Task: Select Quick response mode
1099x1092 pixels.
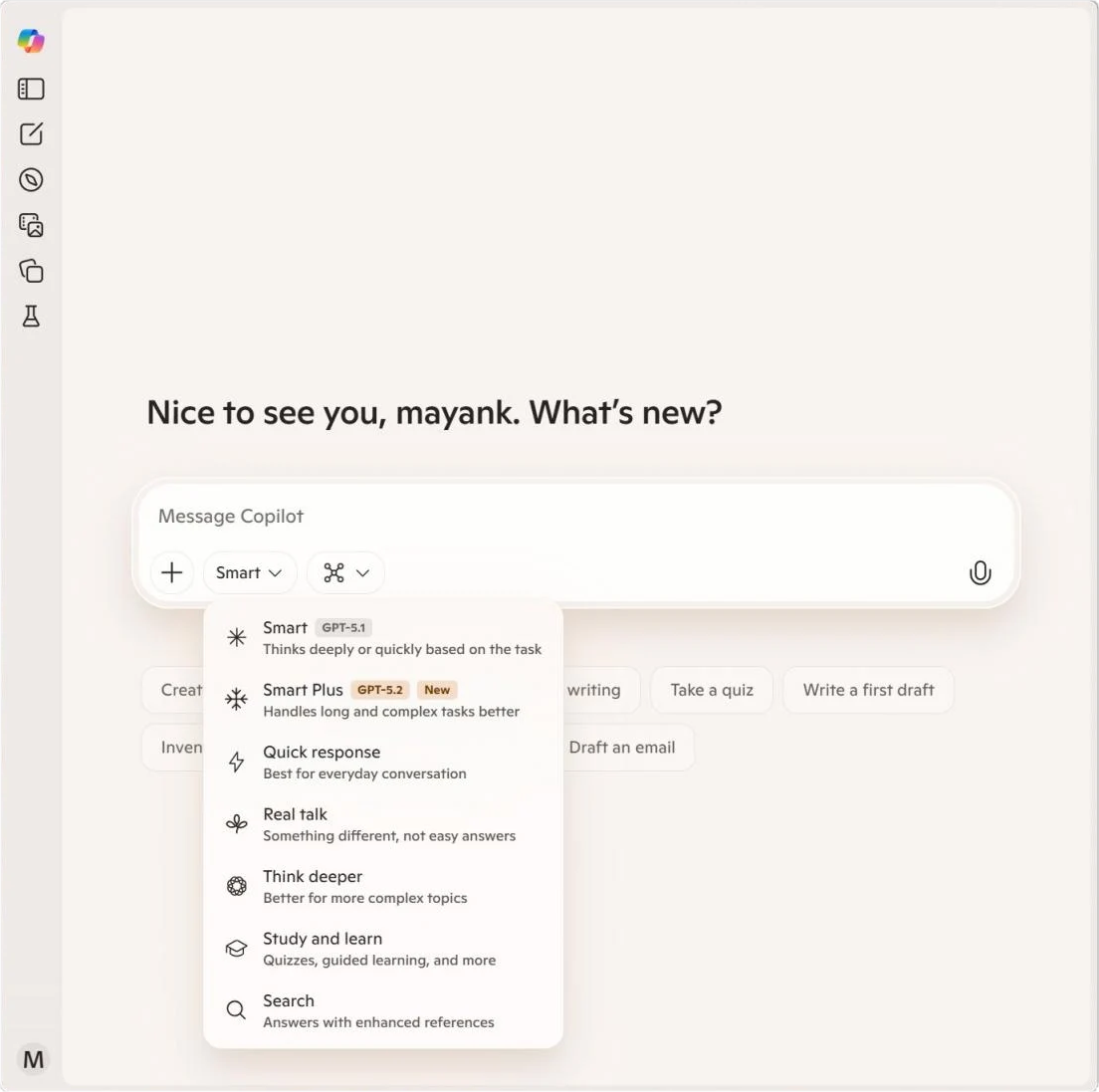Action: tap(382, 762)
